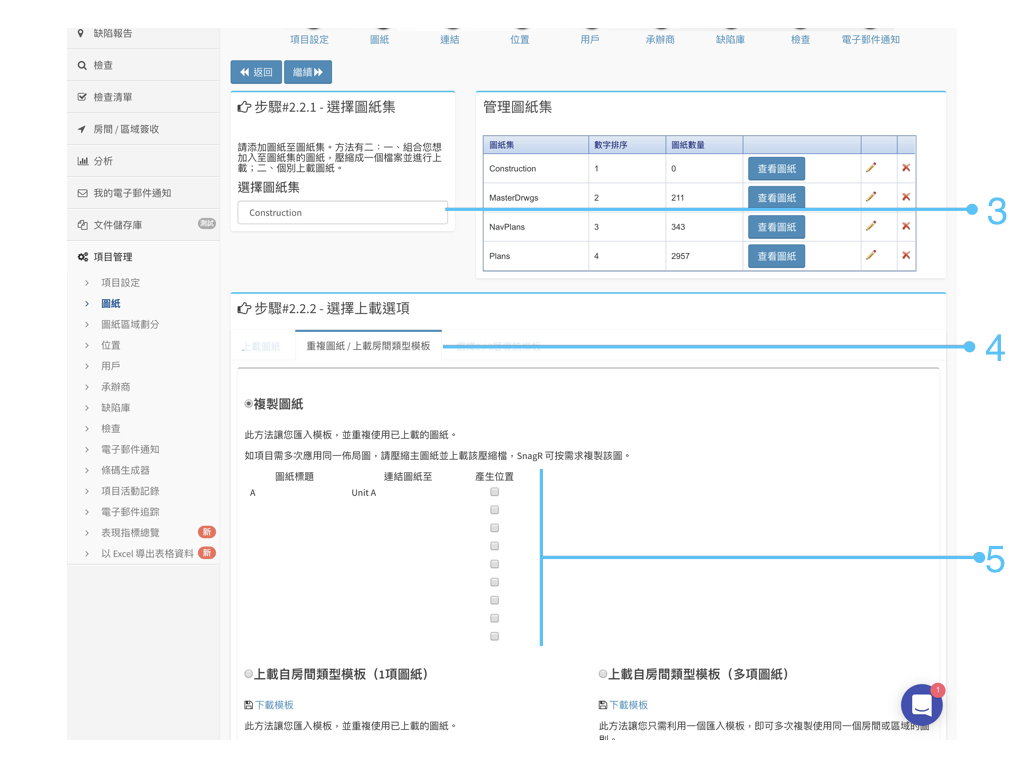View drawings for the Construction set
Screen dimensions: 1024x768
pos(776,168)
